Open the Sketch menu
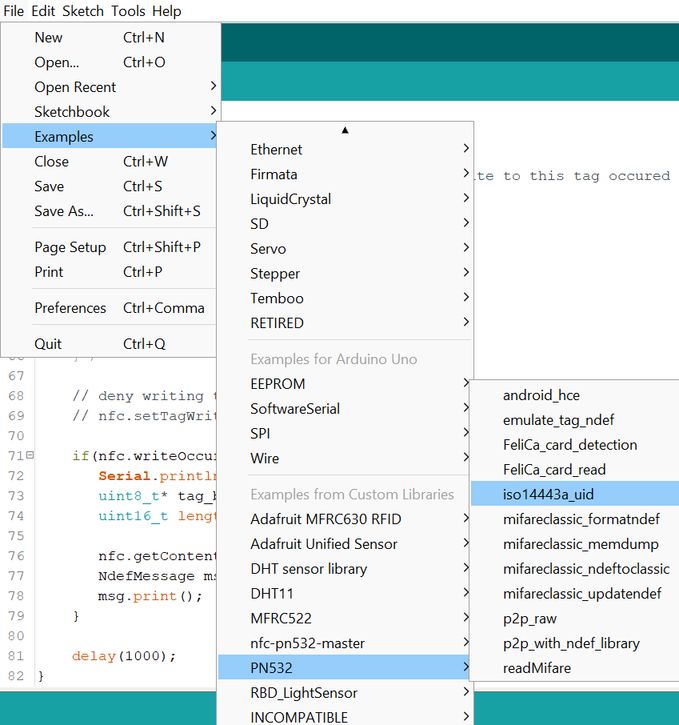Image resolution: width=679 pixels, height=725 pixels. [83, 11]
